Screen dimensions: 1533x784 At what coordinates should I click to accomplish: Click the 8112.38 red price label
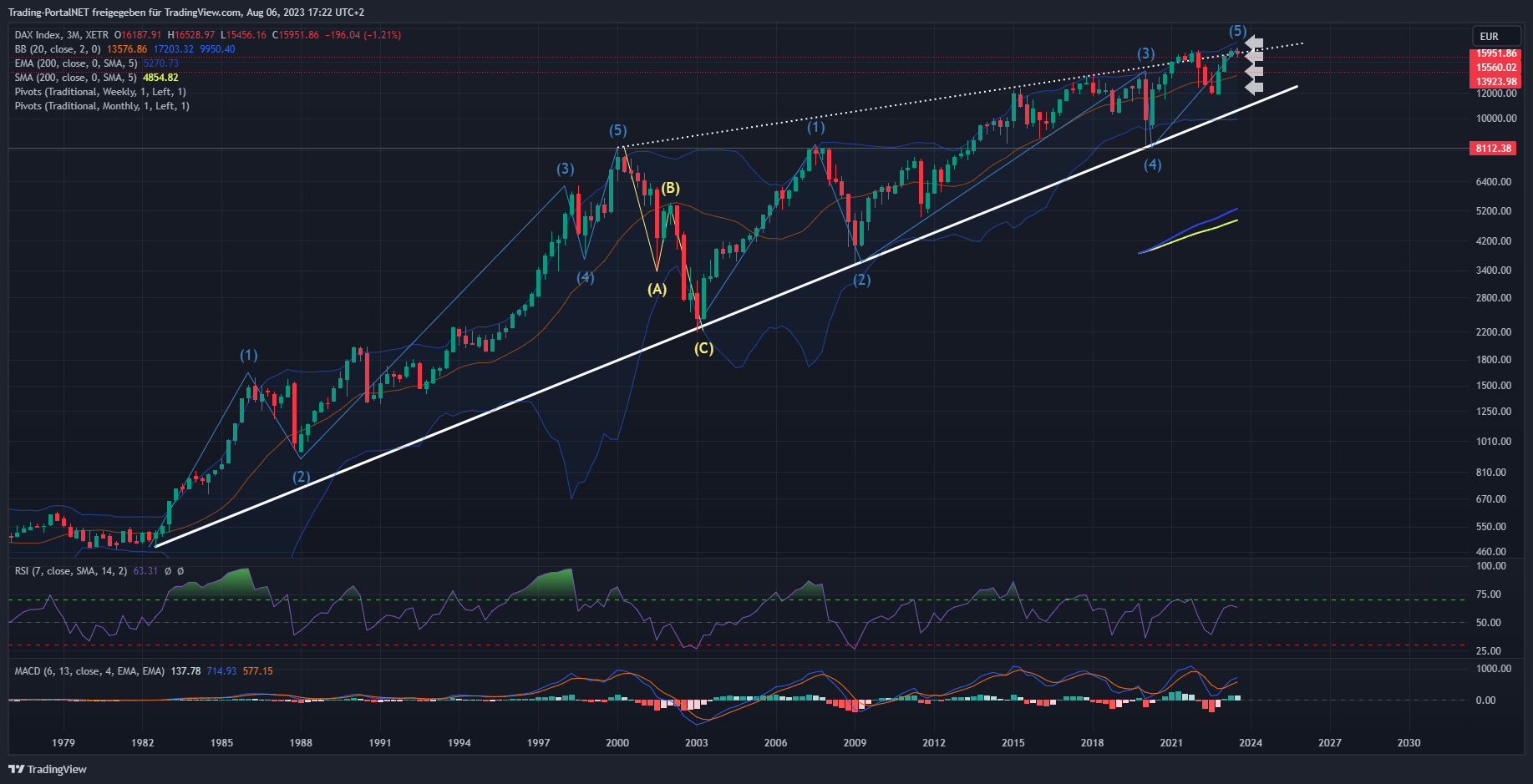(1493, 148)
